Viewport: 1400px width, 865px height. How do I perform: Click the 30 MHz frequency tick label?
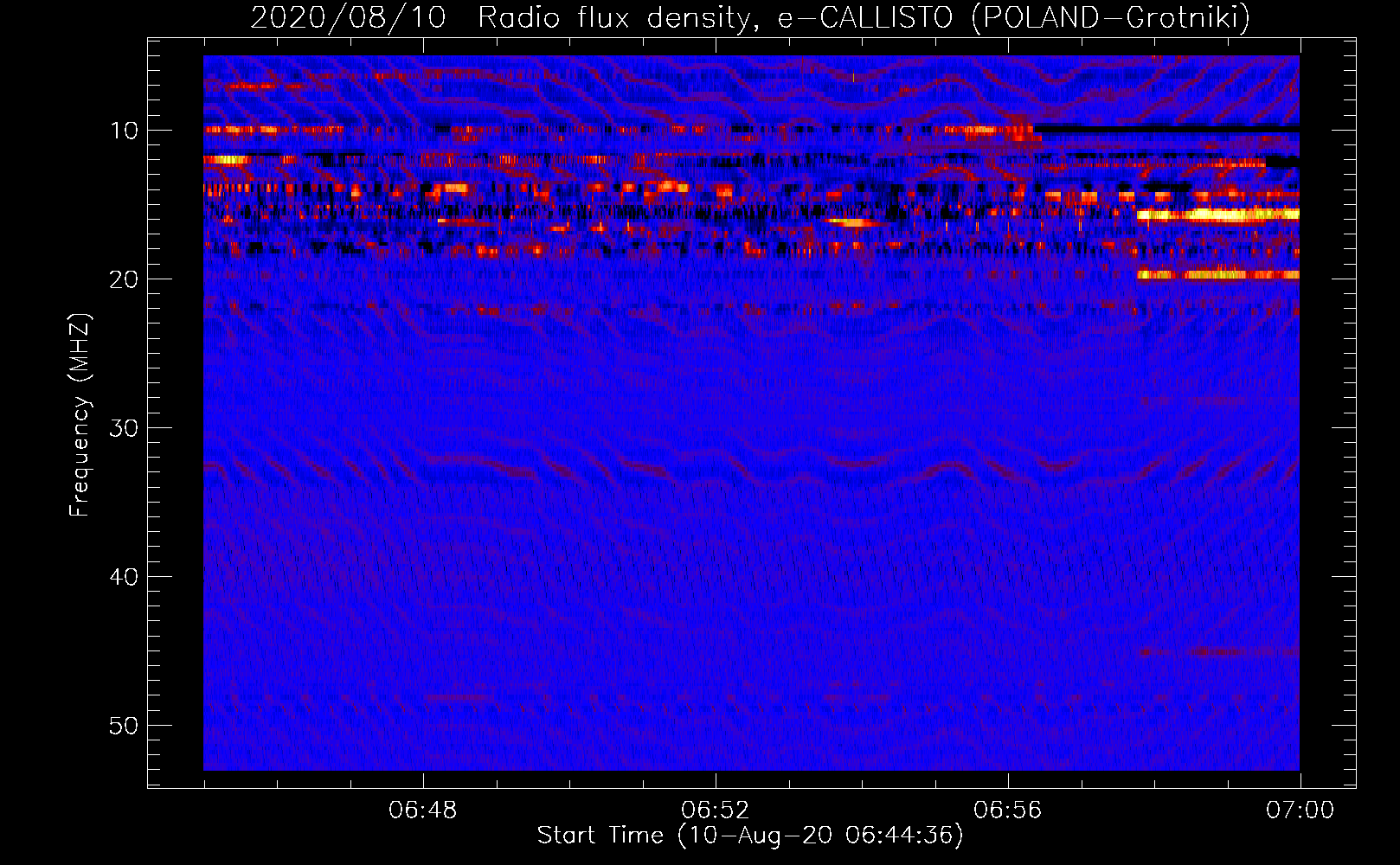[125, 428]
